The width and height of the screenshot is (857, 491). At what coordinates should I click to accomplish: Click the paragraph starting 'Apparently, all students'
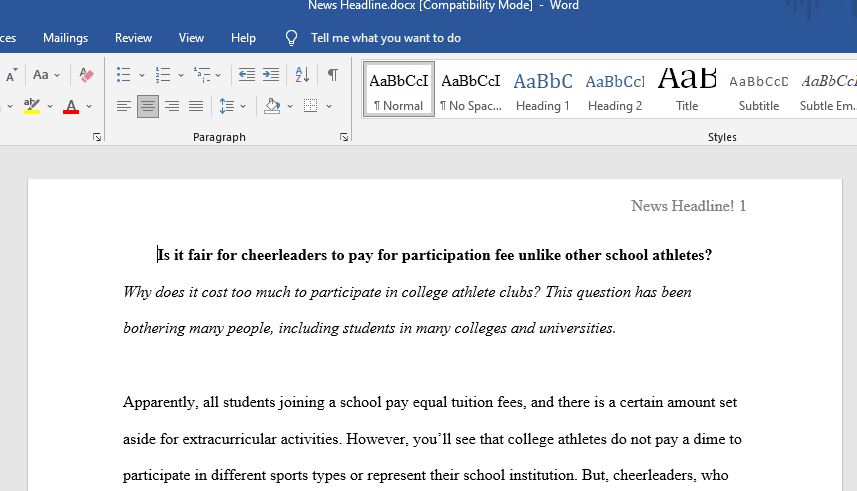430,402
